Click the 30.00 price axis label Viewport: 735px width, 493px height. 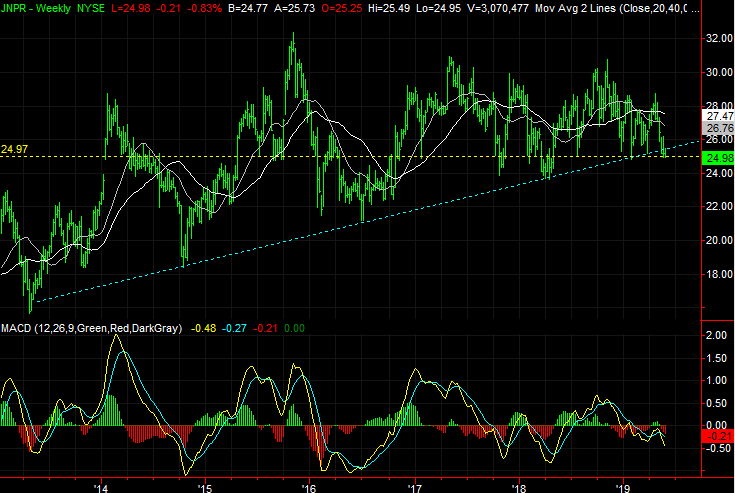[720, 72]
